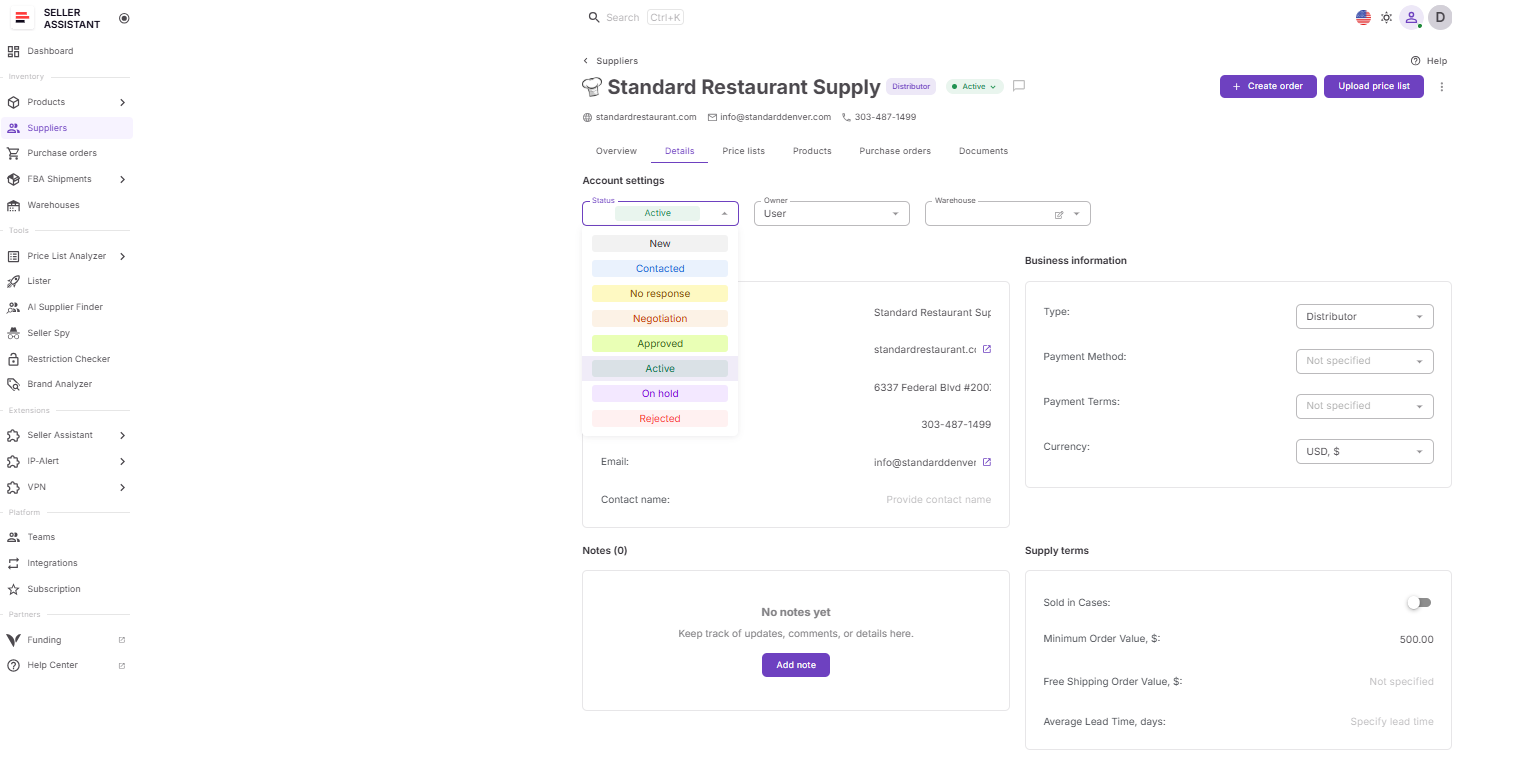Toggle the Sold in Cases switch
Viewport: 1517px width, 762px height.
[x=1418, y=603]
